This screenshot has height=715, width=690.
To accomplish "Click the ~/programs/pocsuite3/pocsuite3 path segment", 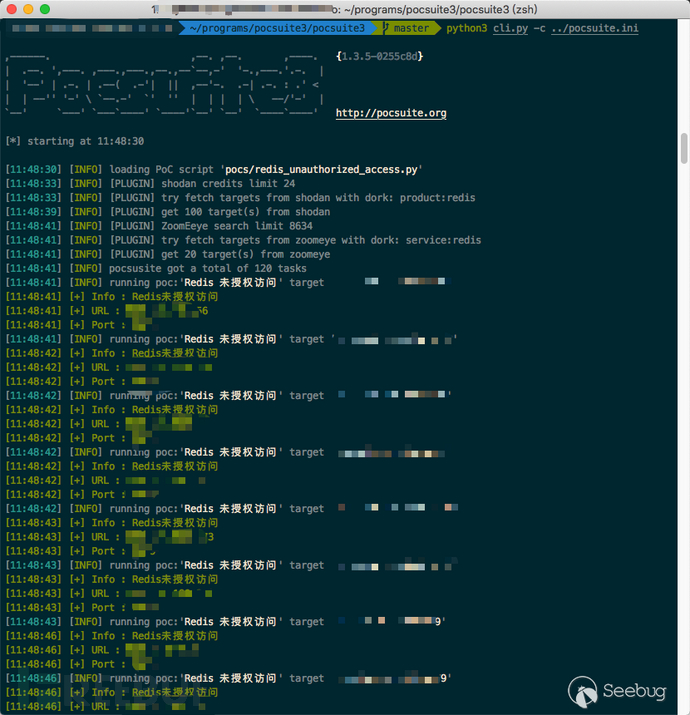I will [x=277, y=28].
